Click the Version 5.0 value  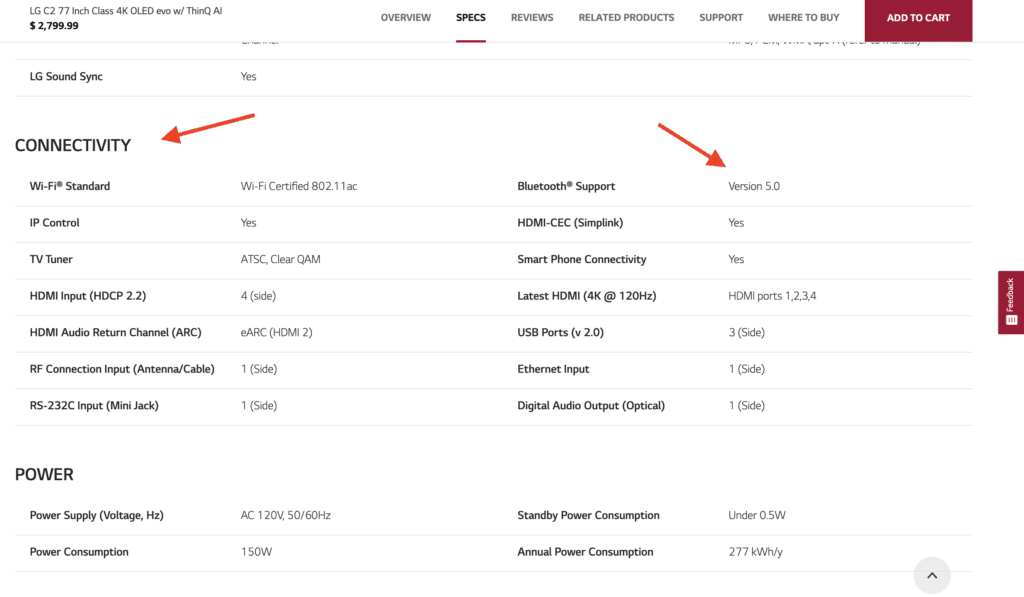coord(754,186)
